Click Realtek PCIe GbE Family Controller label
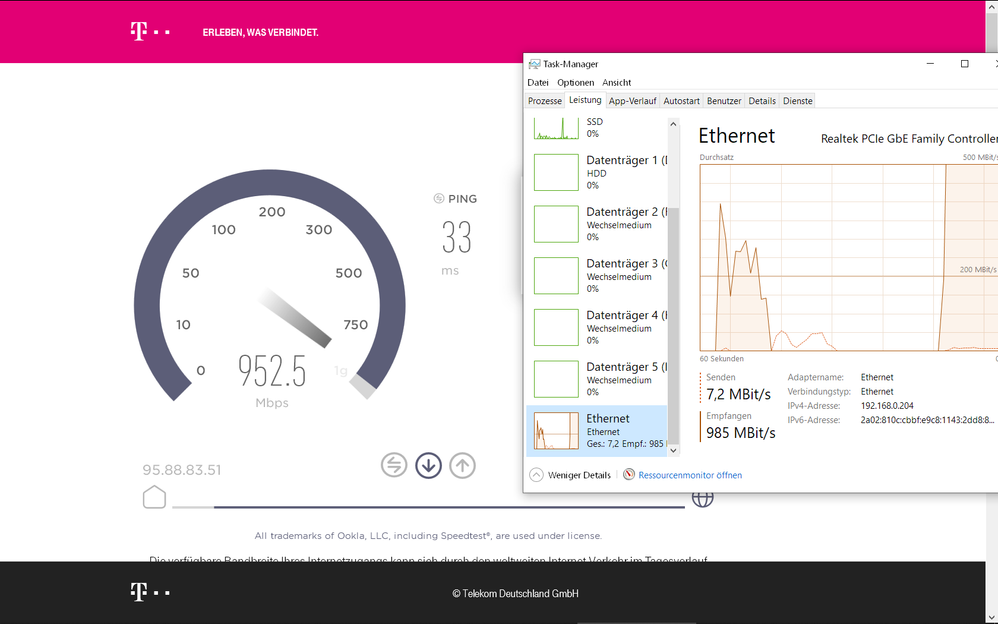Viewport: 998px width, 624px height. (x=909, y=139)
